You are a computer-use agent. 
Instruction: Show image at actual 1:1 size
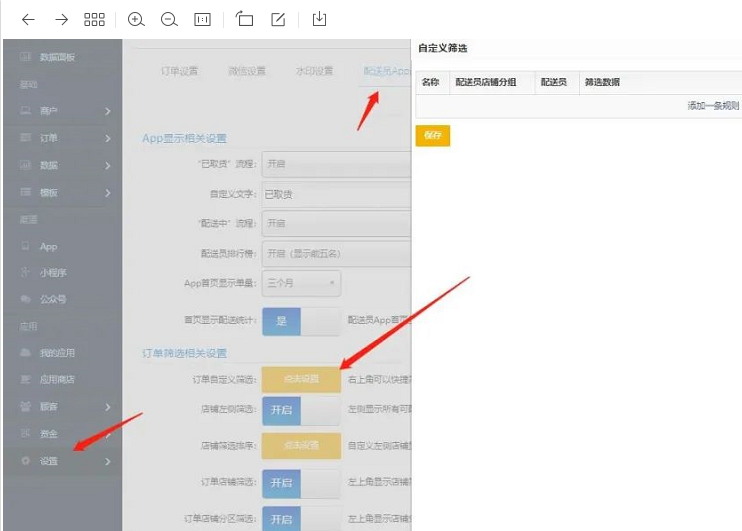tap(202, 19)
